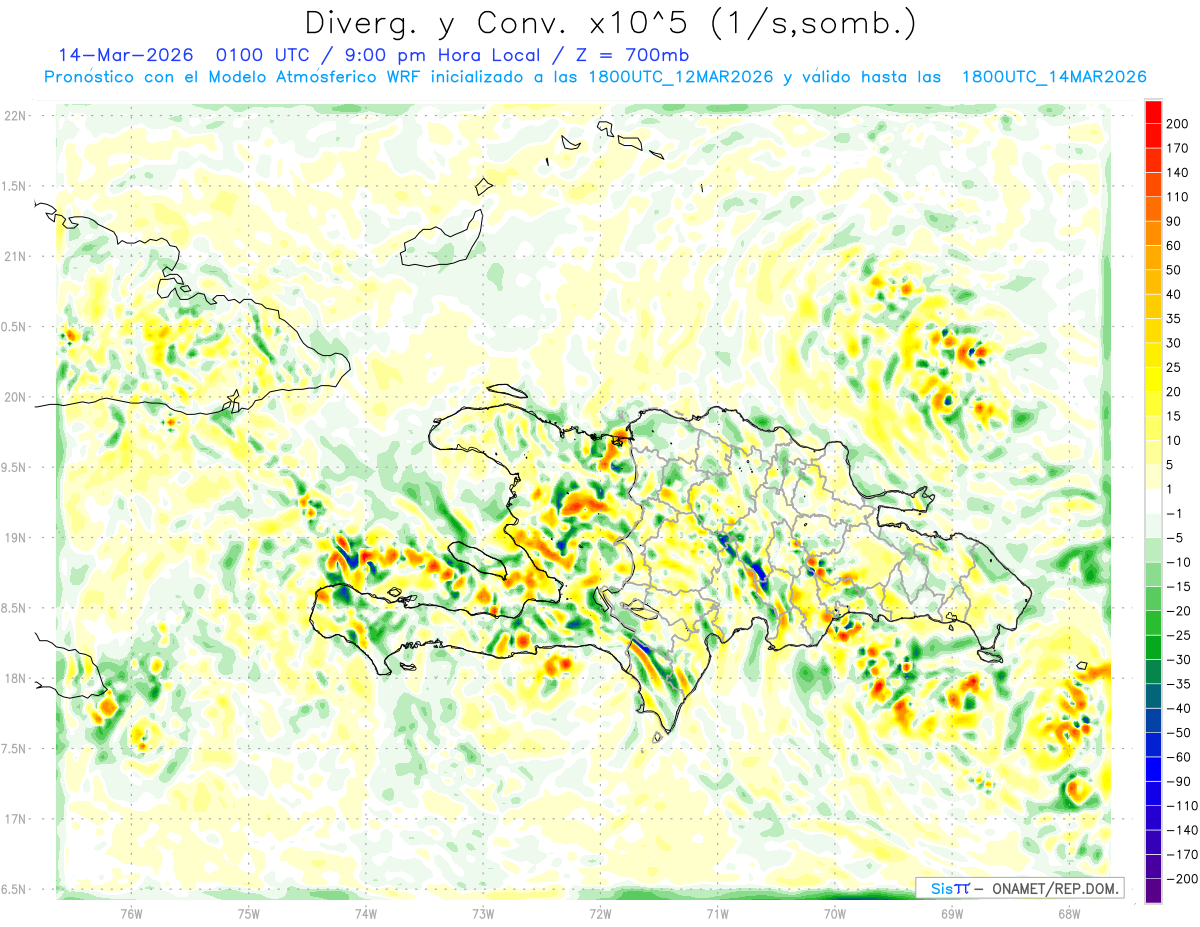Click the "-170" value on the color scale

click(x=1181, y=855)
